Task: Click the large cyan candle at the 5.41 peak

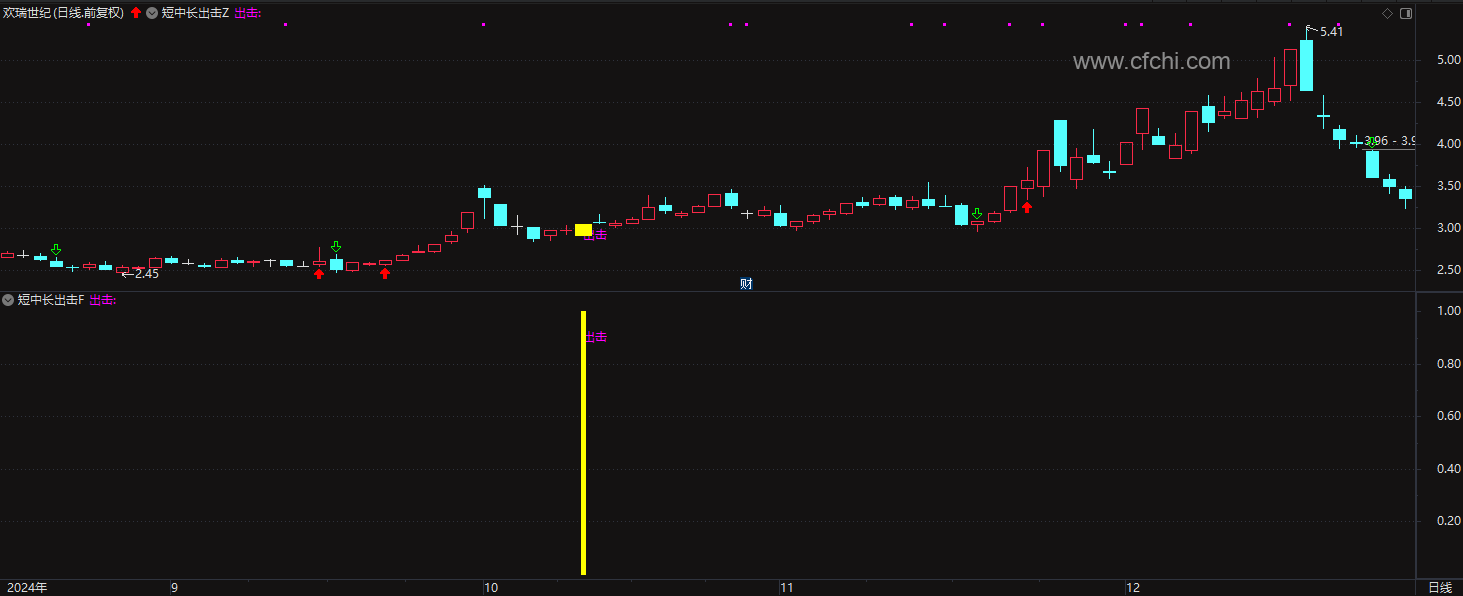Action: click(1306, 65)
